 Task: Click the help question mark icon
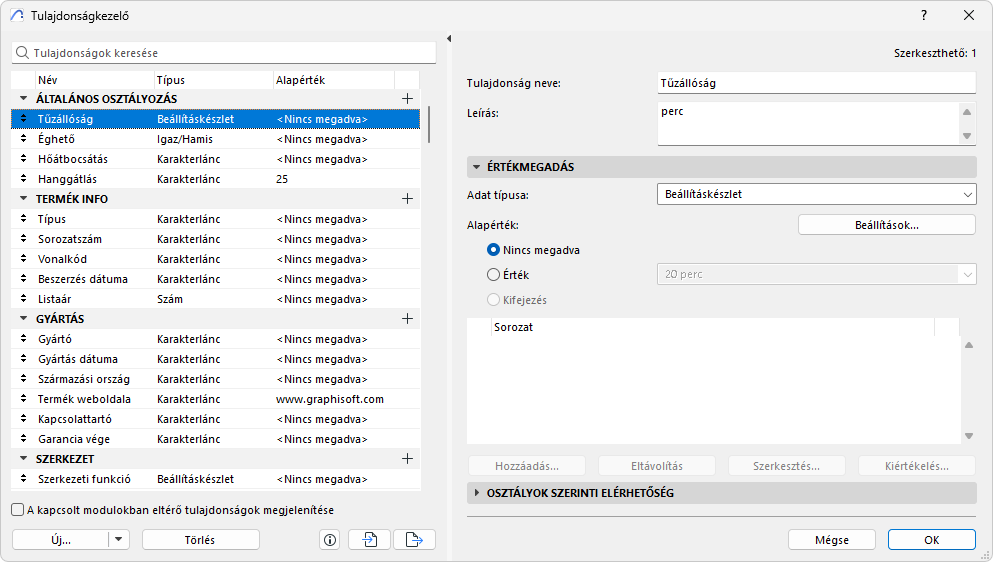(924, 15)
